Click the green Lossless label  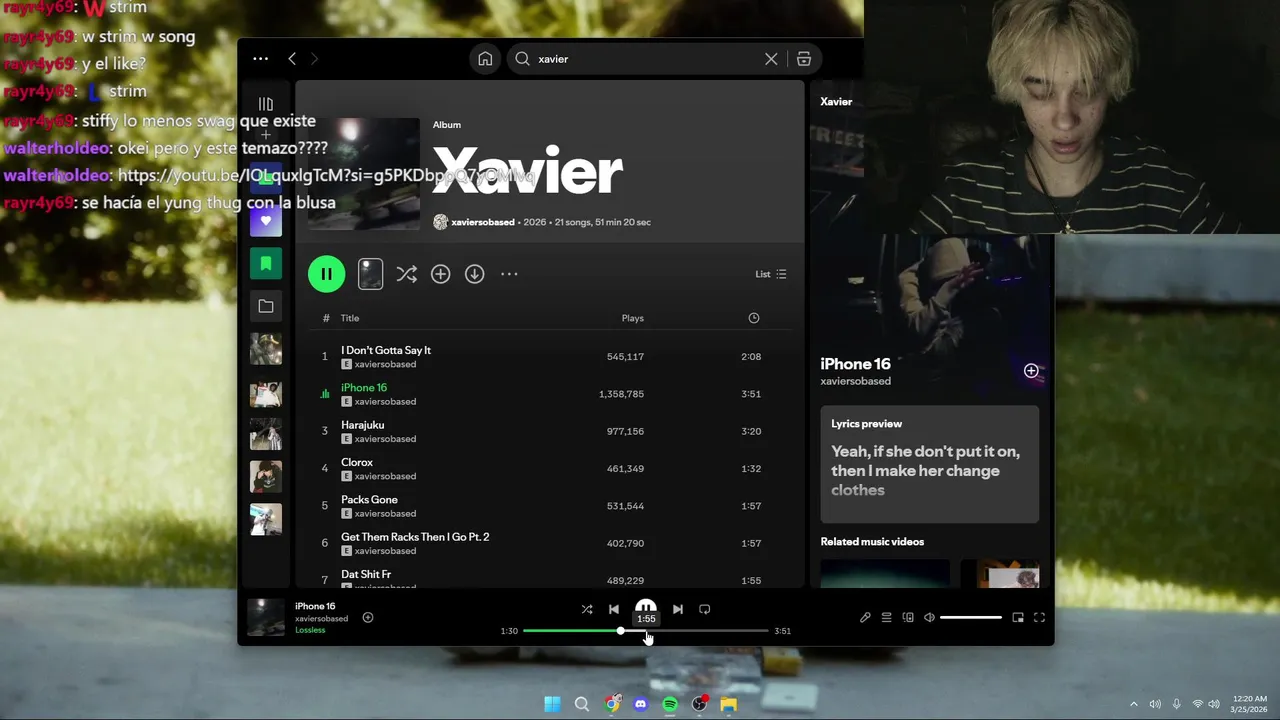[310, 630]
